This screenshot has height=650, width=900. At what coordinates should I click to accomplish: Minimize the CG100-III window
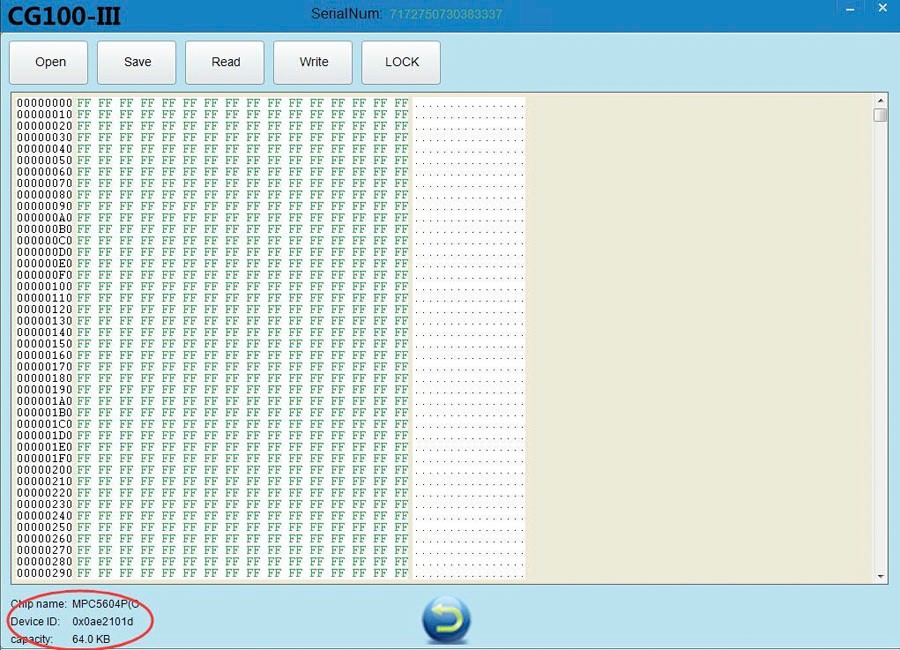pos(851,8)
